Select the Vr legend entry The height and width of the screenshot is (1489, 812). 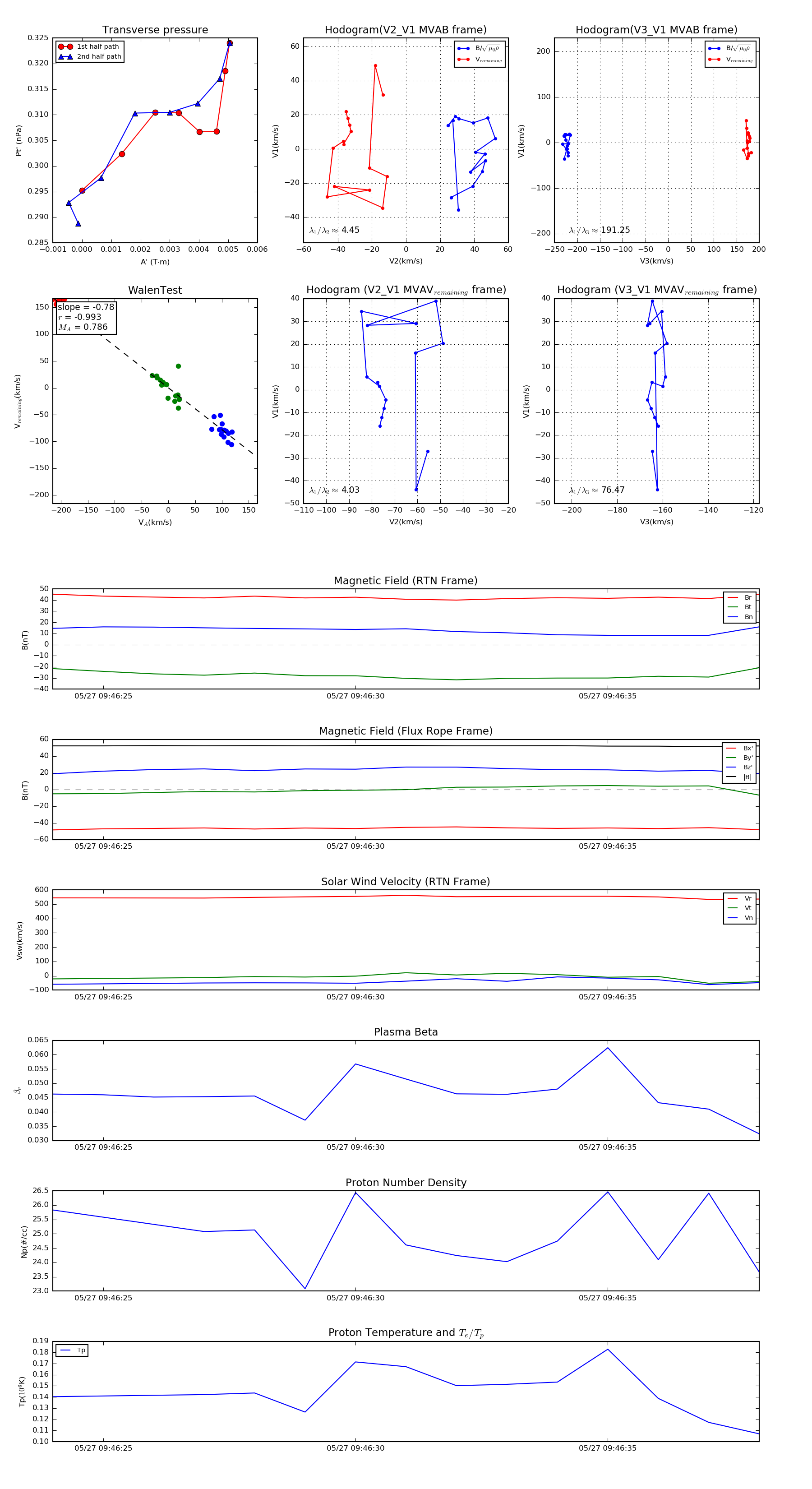point(740,898)
